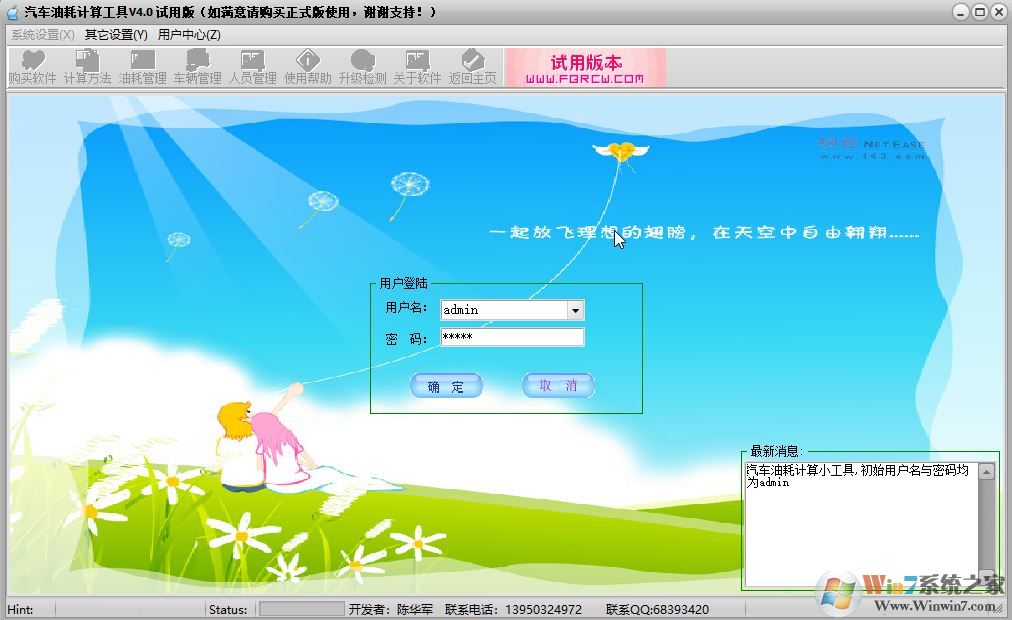Open 油耗管理 (Fuel Consumption Management)
This screenshot has width=1012, height=620.
tap(143, 68)
